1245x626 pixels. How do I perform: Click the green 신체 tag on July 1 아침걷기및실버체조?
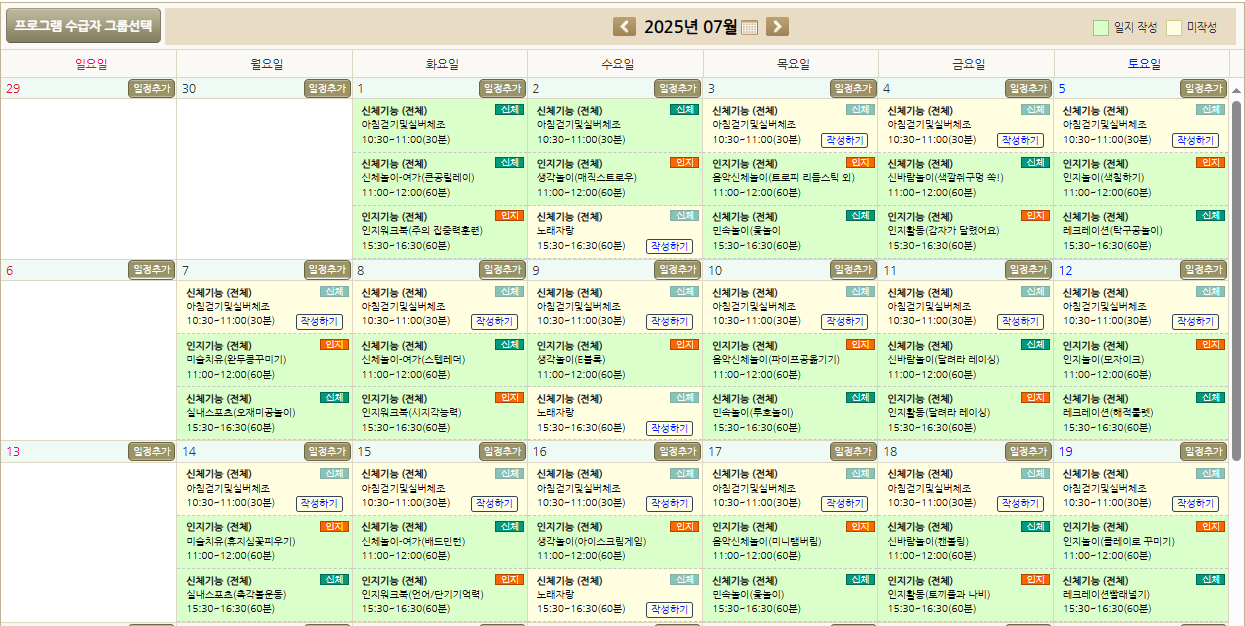click(509, 110)
